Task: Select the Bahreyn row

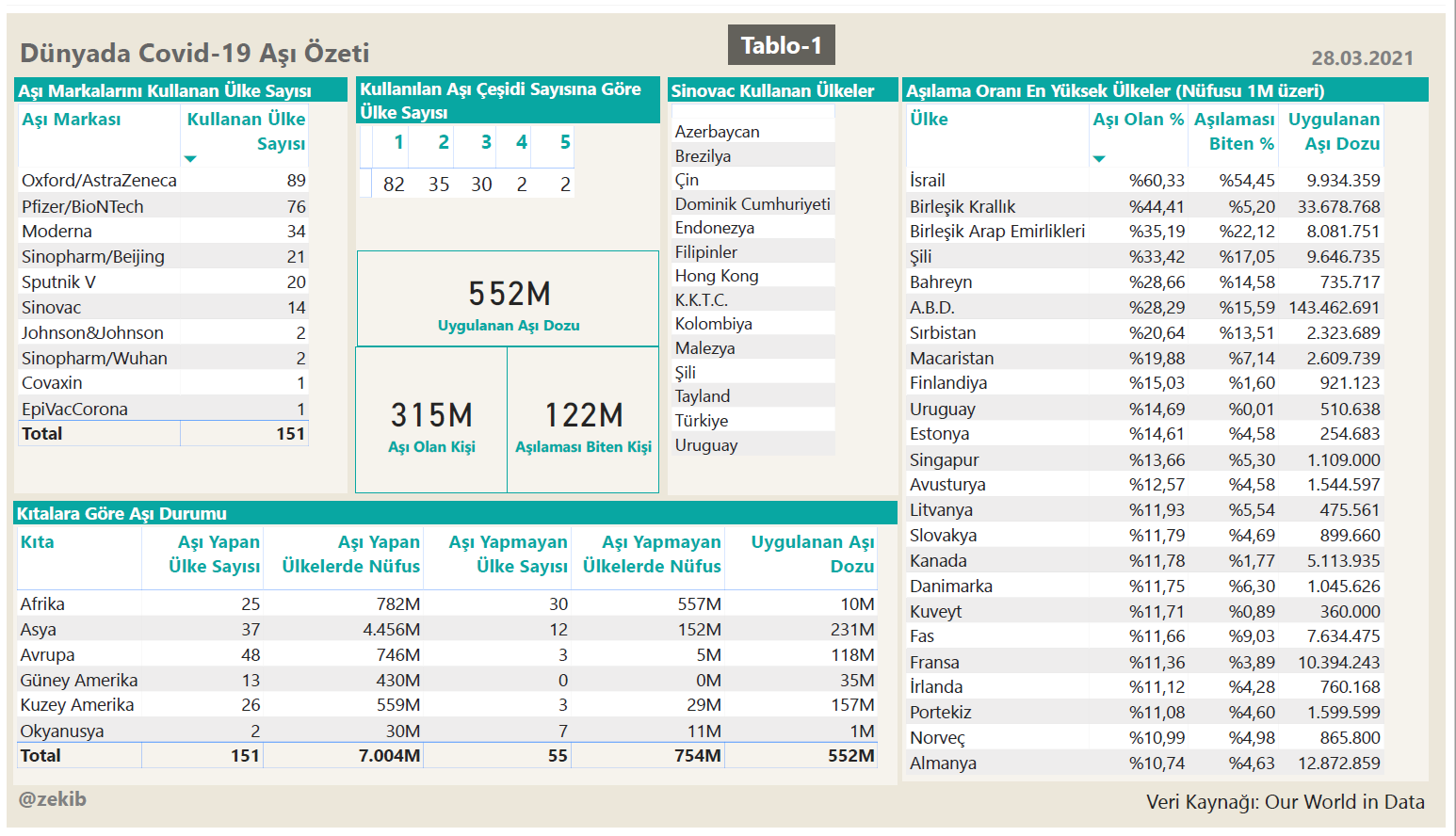Action: pyautogui.click(x=1145, y=282)
